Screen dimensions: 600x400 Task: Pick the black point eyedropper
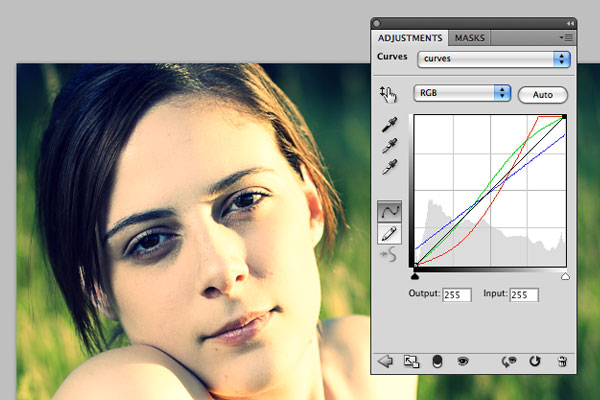(x=389, y=125)
